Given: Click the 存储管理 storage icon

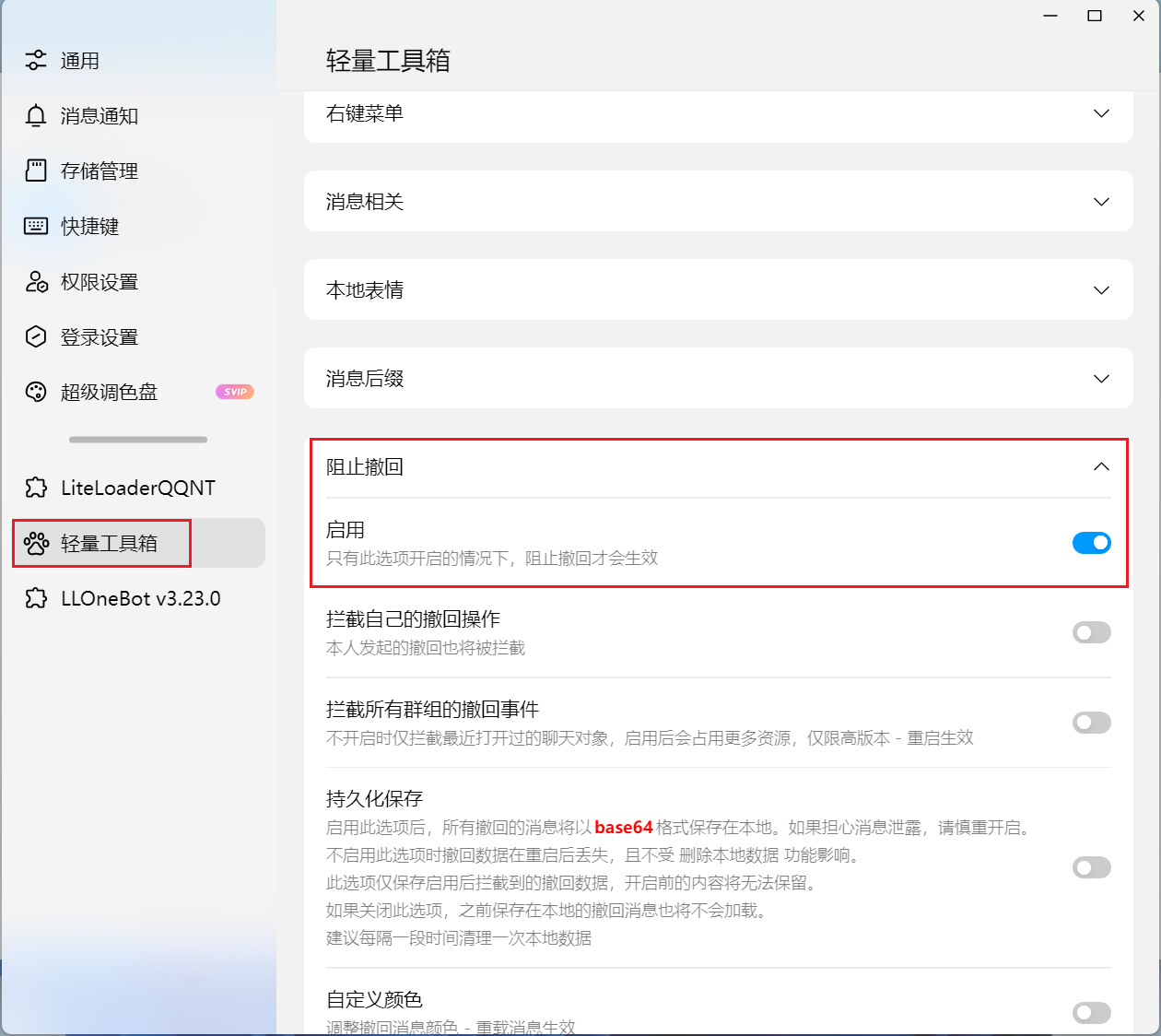Looking at the screenshot, I should tap(36, 171).
